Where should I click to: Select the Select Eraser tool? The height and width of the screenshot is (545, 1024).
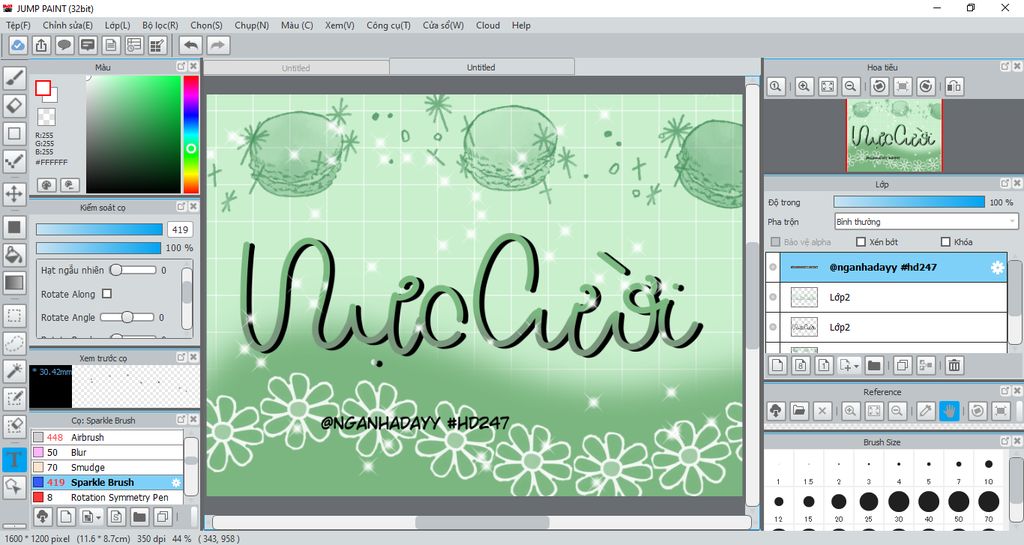14,426
